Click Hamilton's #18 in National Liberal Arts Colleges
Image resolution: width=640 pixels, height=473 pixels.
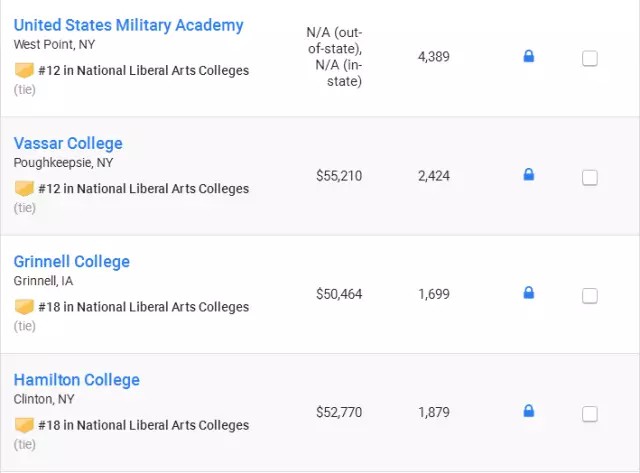[144, 425]
